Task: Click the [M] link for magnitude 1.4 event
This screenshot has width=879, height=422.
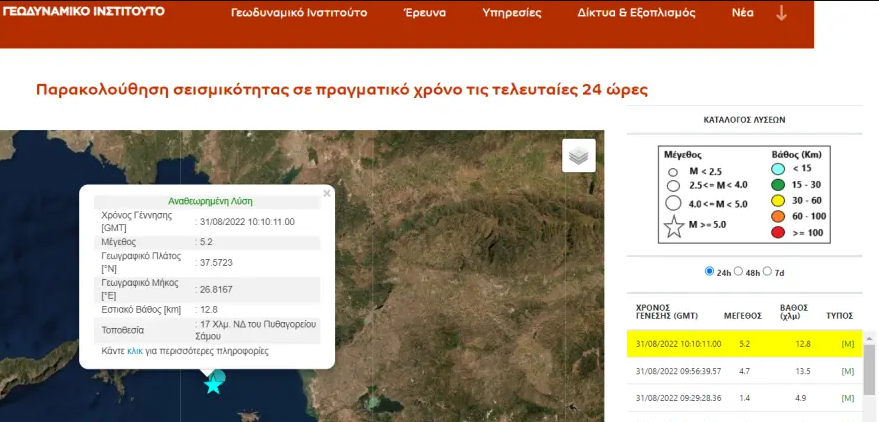Action: tap(848, 398)
